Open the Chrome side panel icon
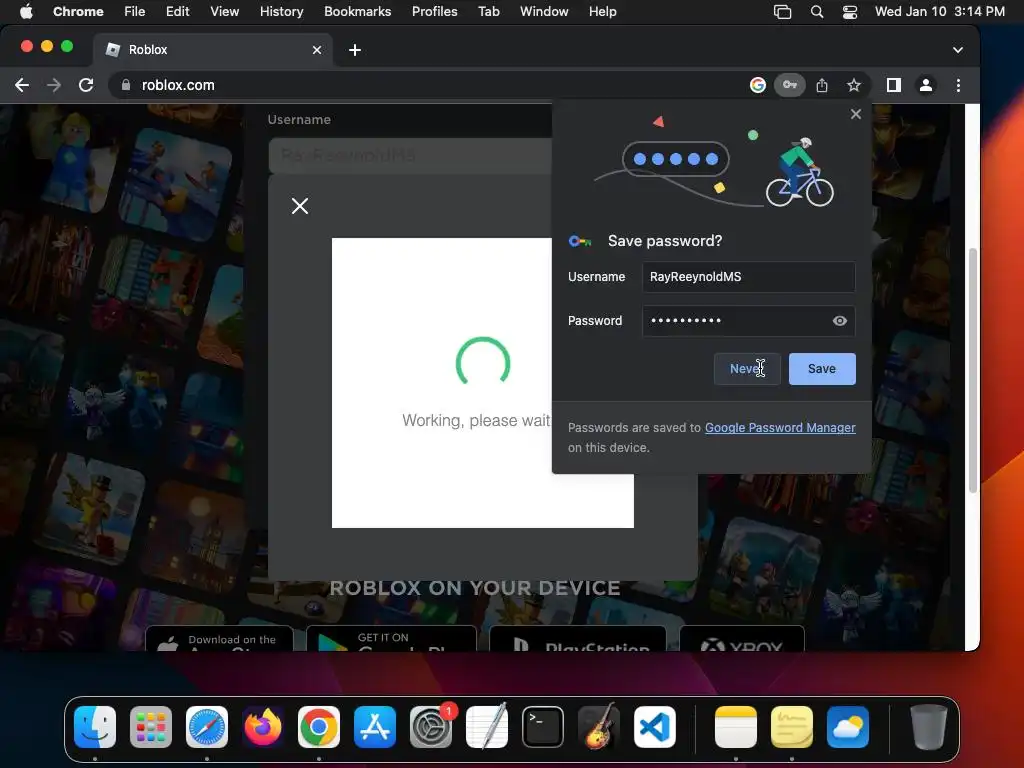This screenshot has height=768, width=1024. [x=894, y=85]
